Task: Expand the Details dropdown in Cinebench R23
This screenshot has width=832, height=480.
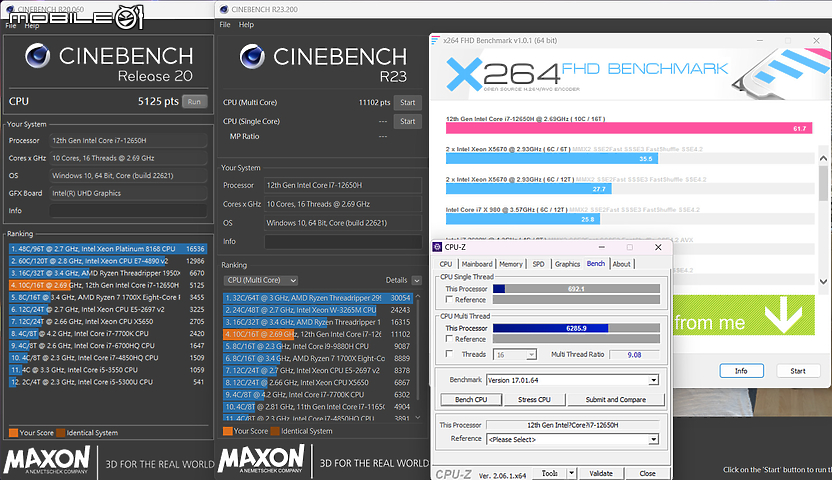Action: 417,281
